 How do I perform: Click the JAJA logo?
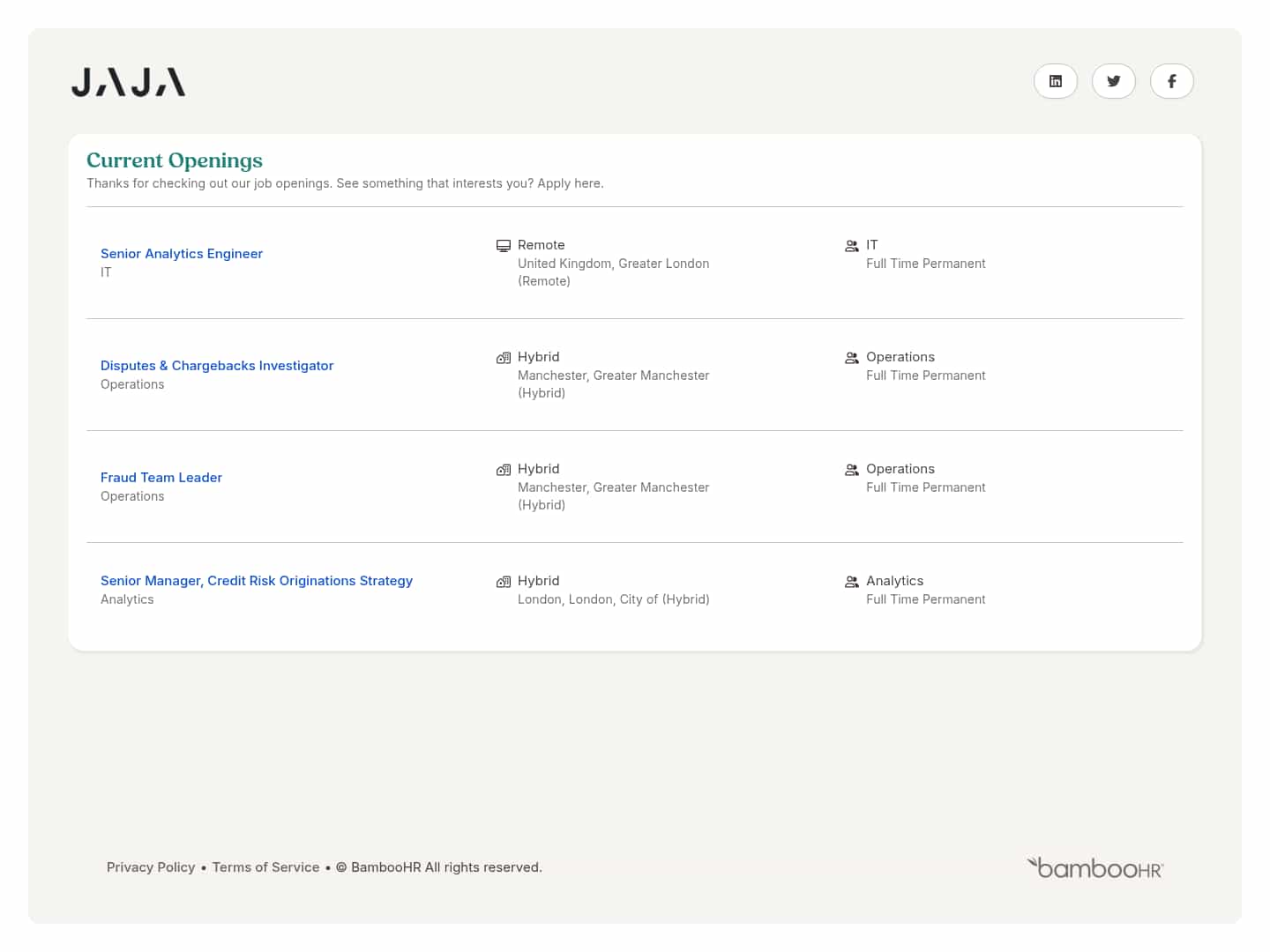(129, 82)
